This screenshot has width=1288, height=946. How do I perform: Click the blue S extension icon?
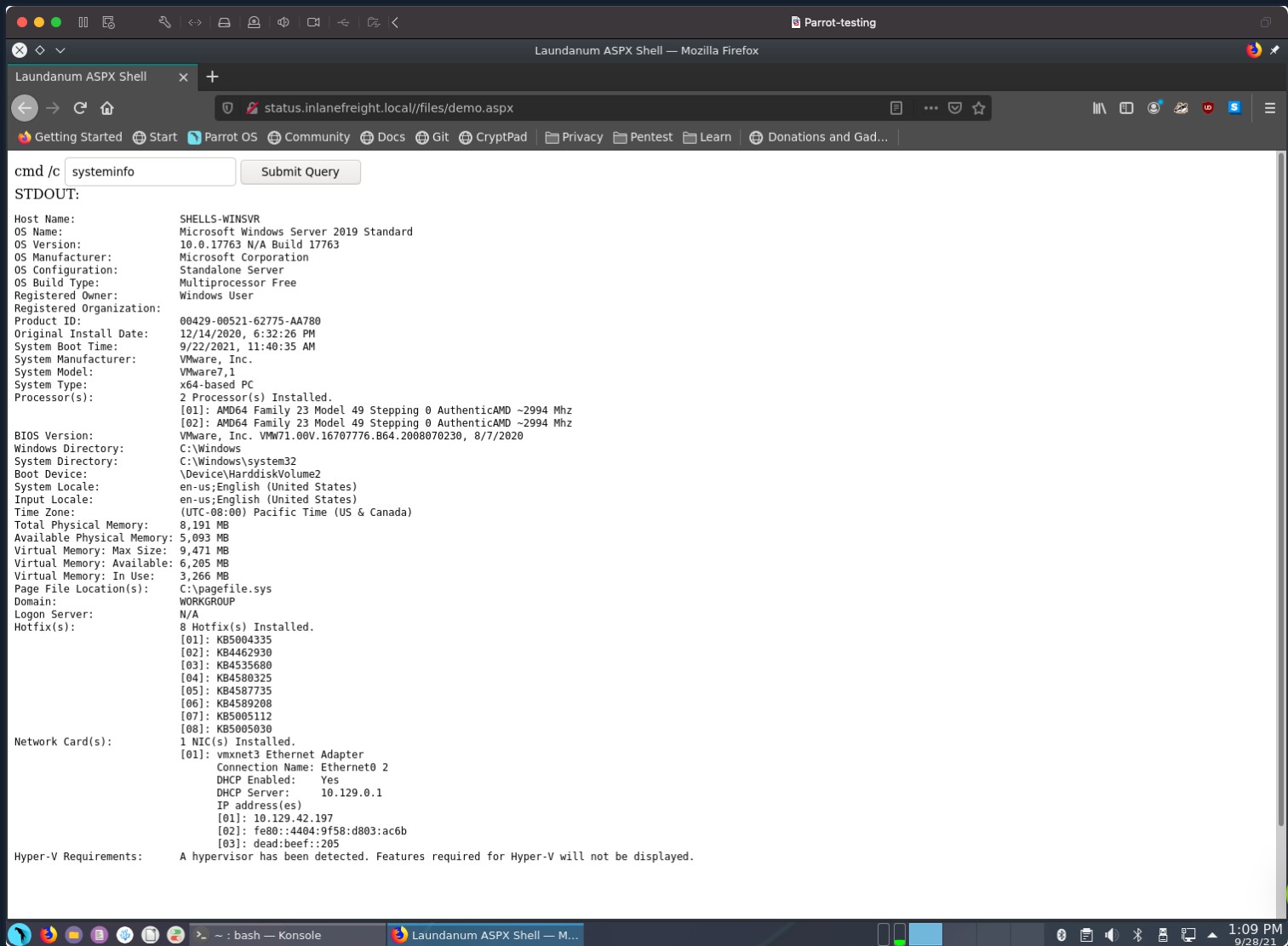click(x=1234, y=107)
